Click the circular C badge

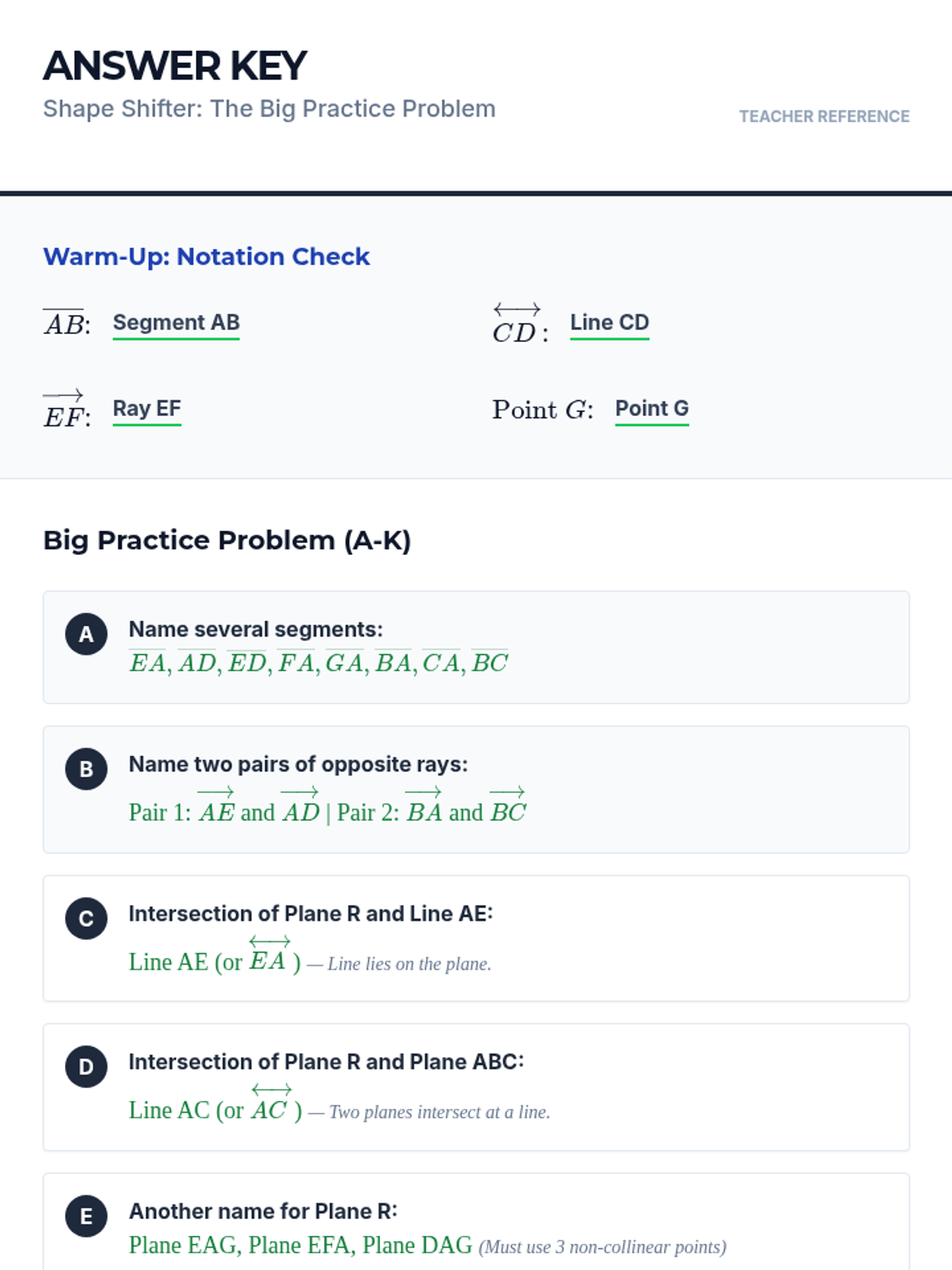[x=86, y=918]
